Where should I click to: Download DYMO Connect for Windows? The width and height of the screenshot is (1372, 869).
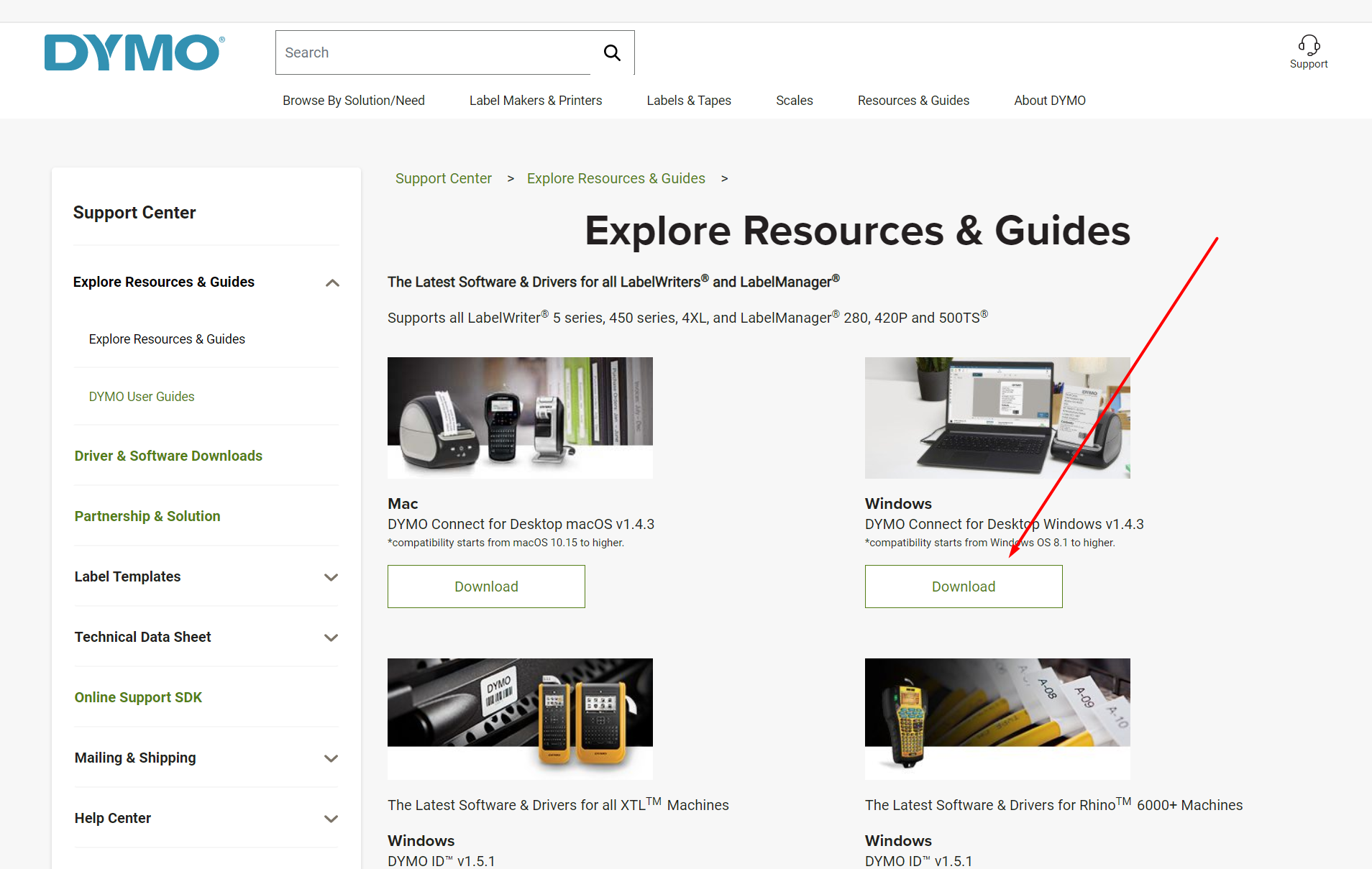[x=964, y=587]
